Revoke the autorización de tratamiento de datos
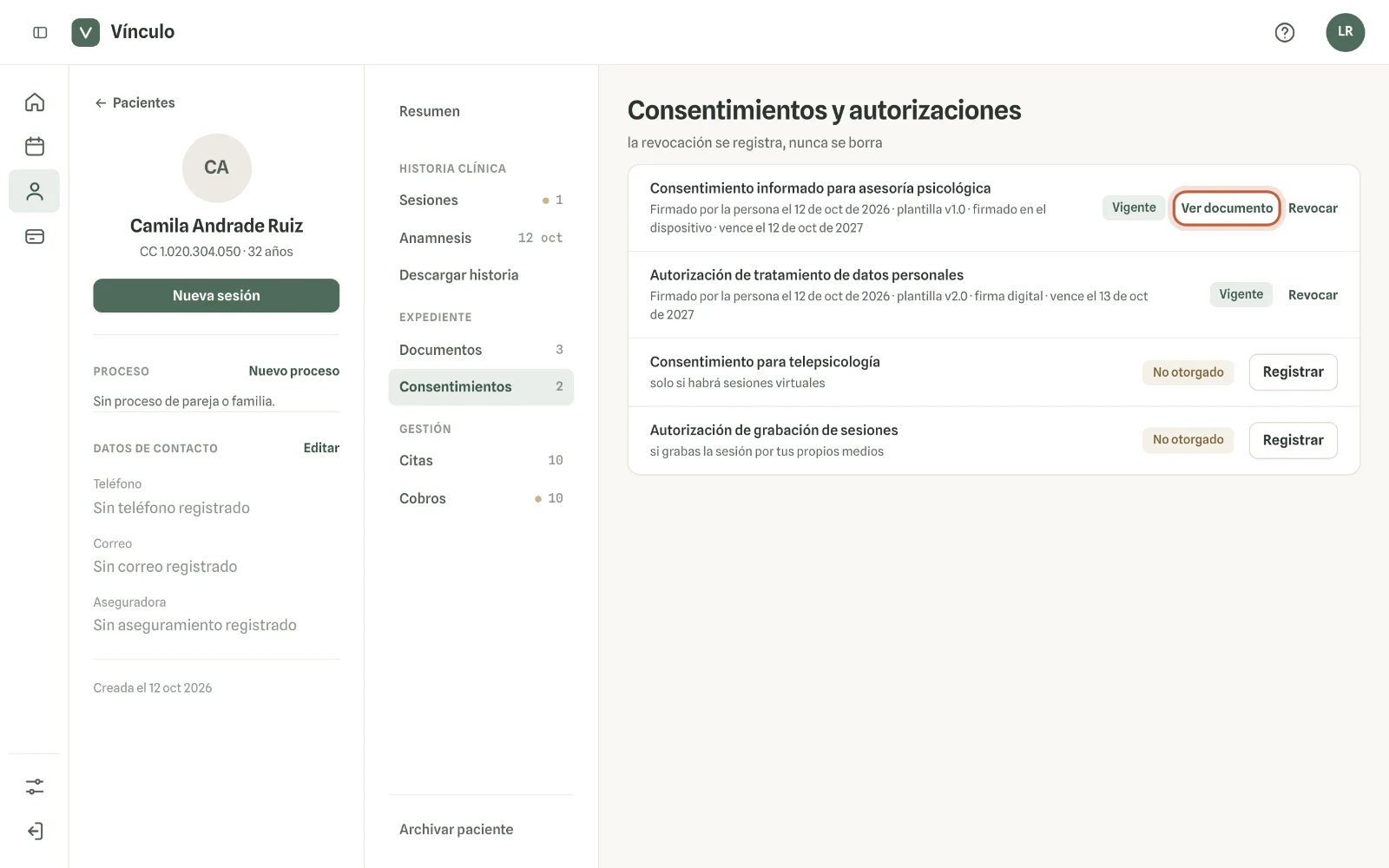Screen dimensions: 1389x868 point(1313,295)
